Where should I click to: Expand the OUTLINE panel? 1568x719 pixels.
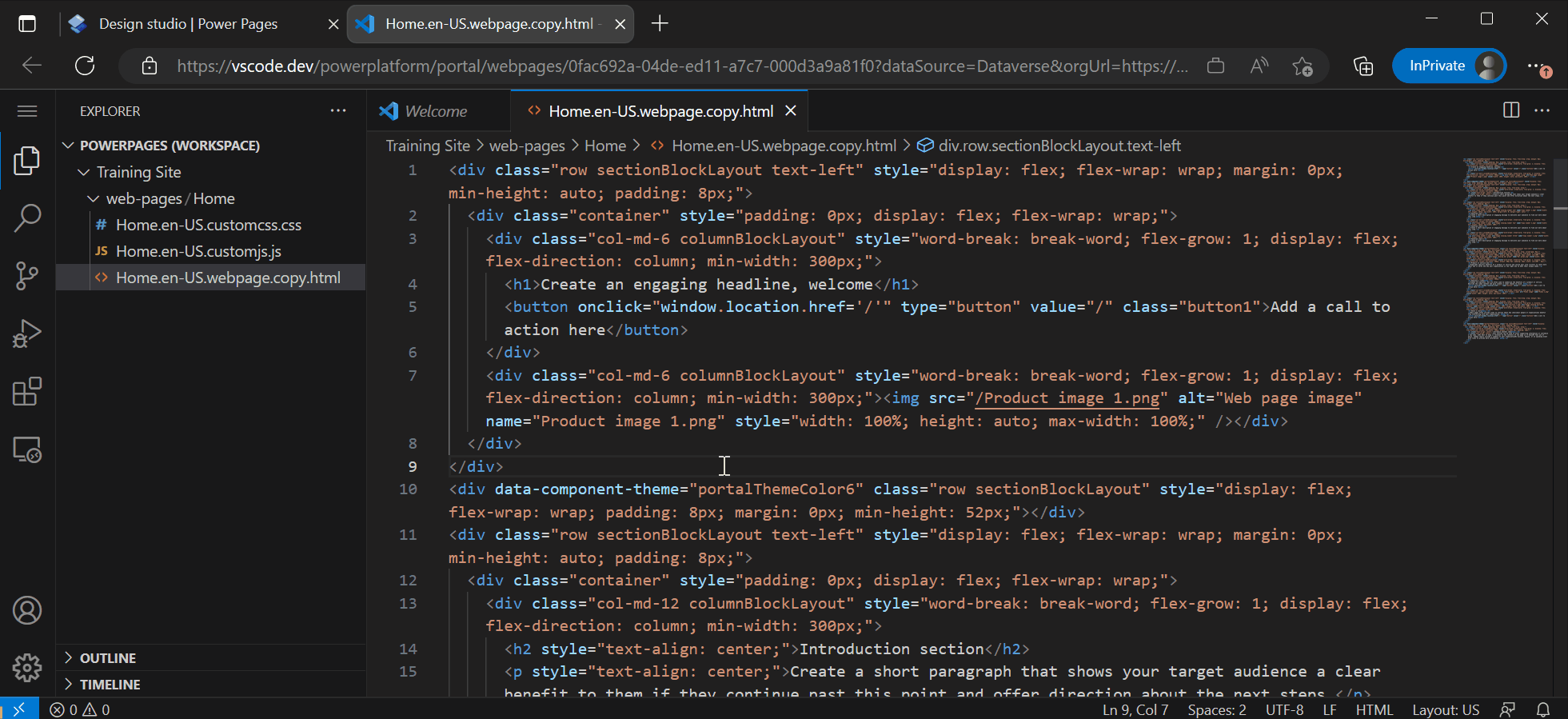pyautogui.click(x=107, y=658)
